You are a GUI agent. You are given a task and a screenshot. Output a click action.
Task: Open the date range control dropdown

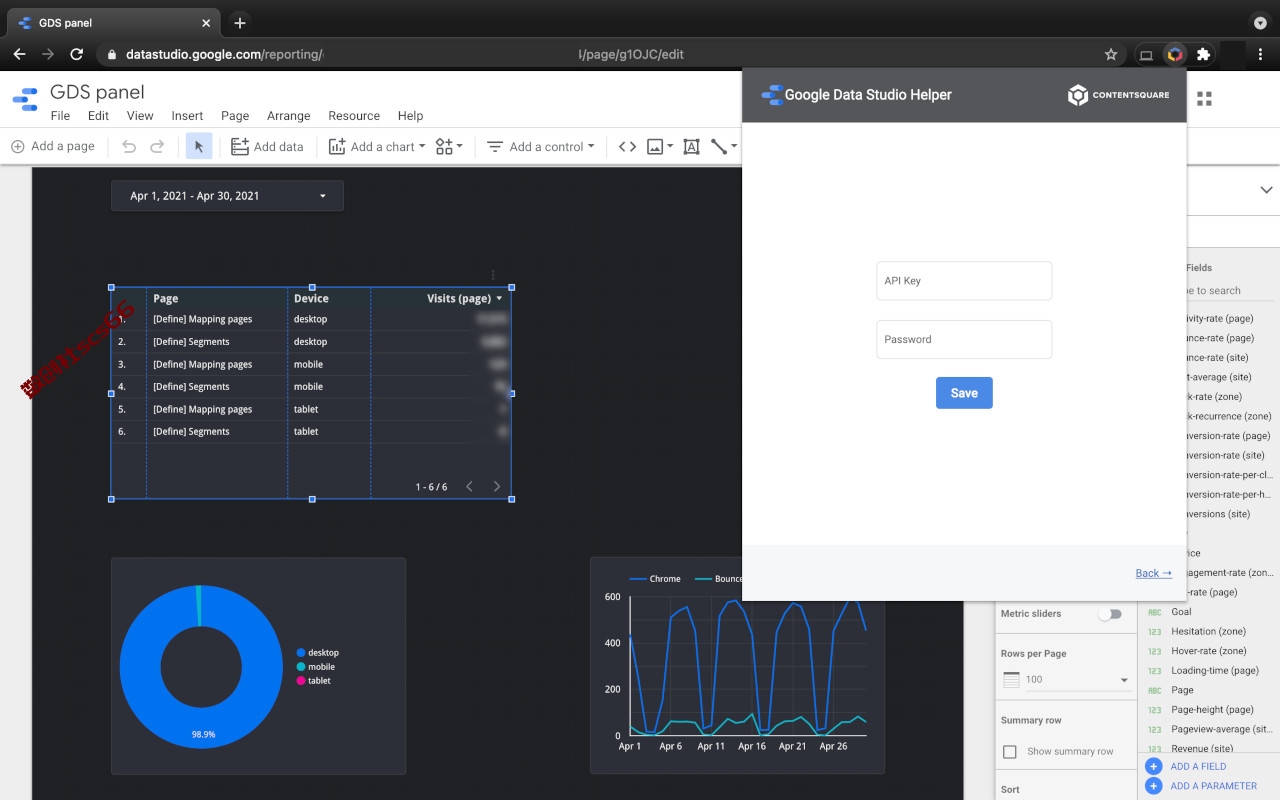pos(227,196)
